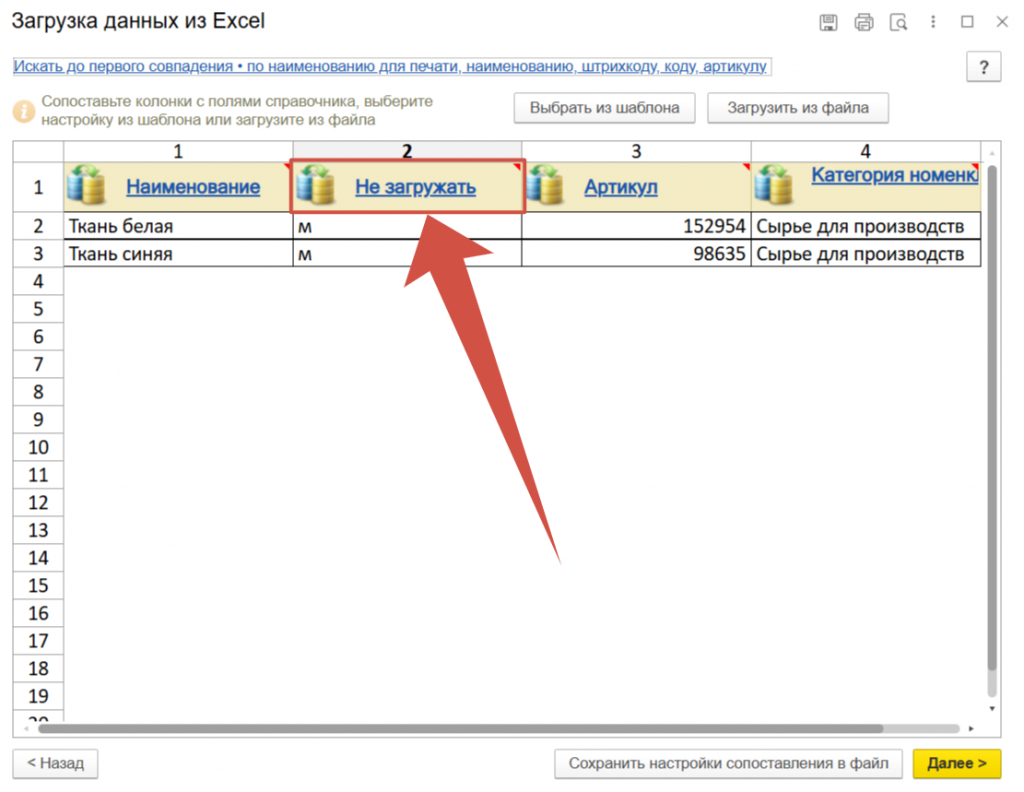Click the orange info icon near hint
Image resolution: width=1024 pixels, height=792 pixels.
click(x=24, y=110)
